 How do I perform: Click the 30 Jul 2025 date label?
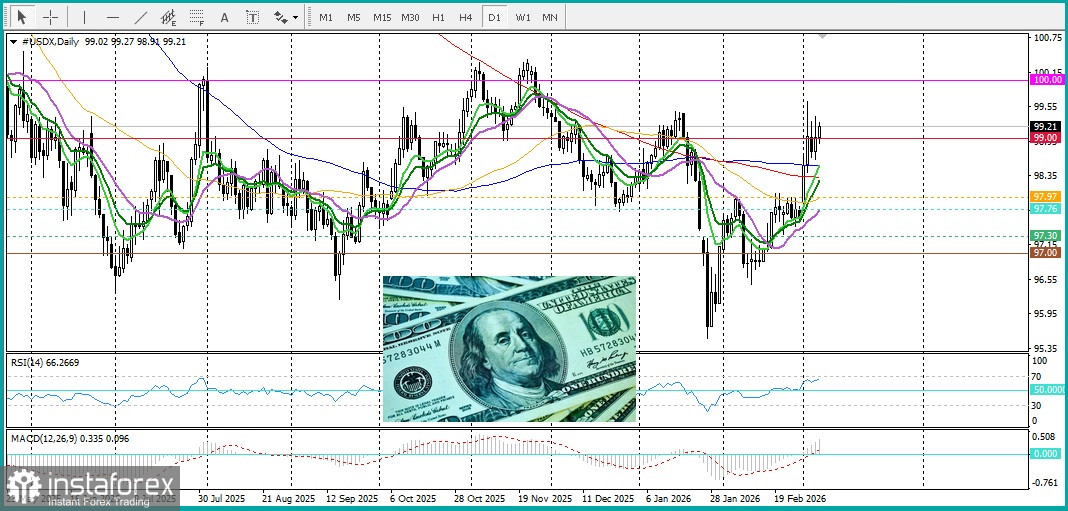pyautogui.click(x=223, y=499)
